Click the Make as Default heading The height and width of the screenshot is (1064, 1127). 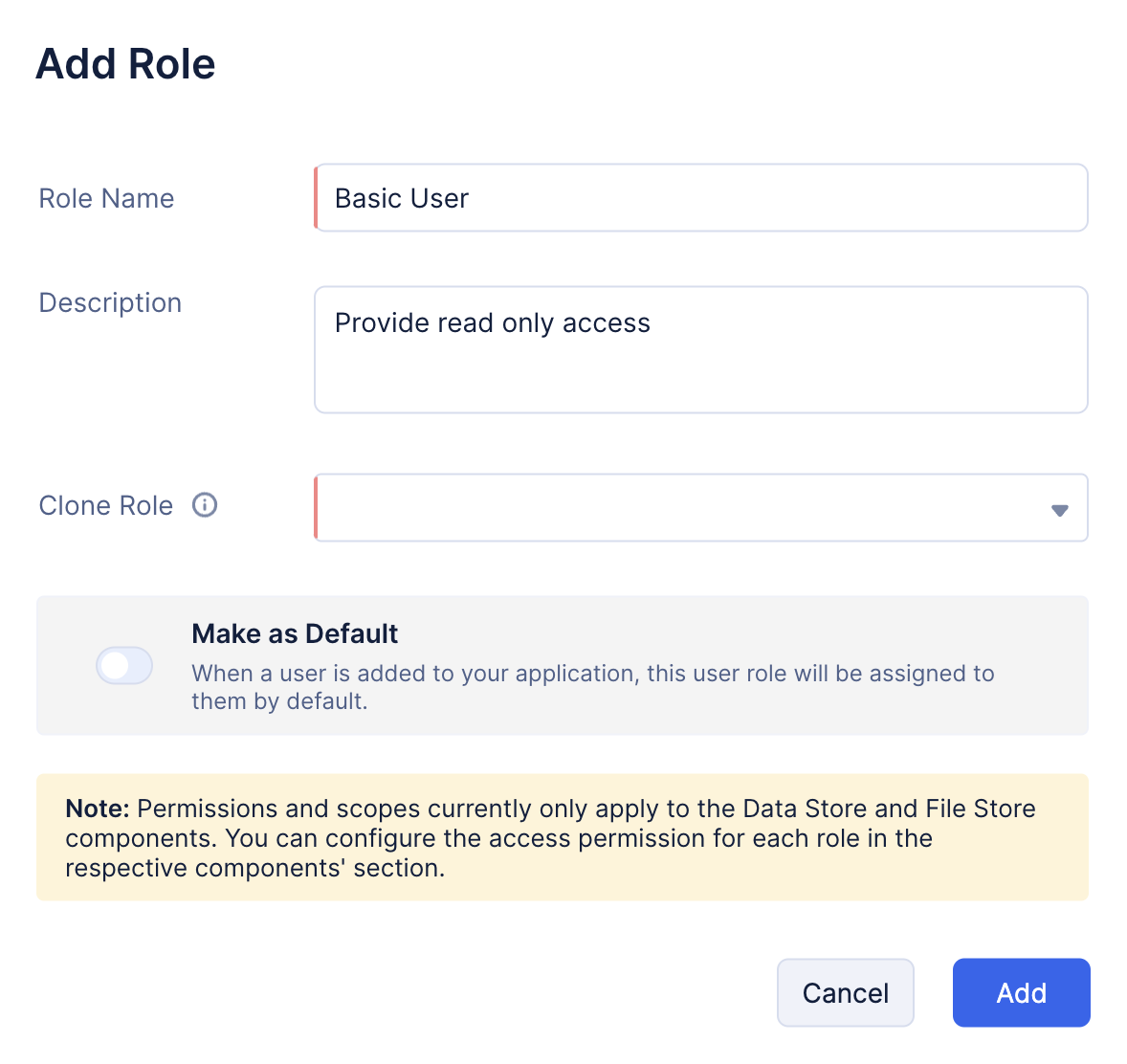pyautogui.click(x=295, y=633)
